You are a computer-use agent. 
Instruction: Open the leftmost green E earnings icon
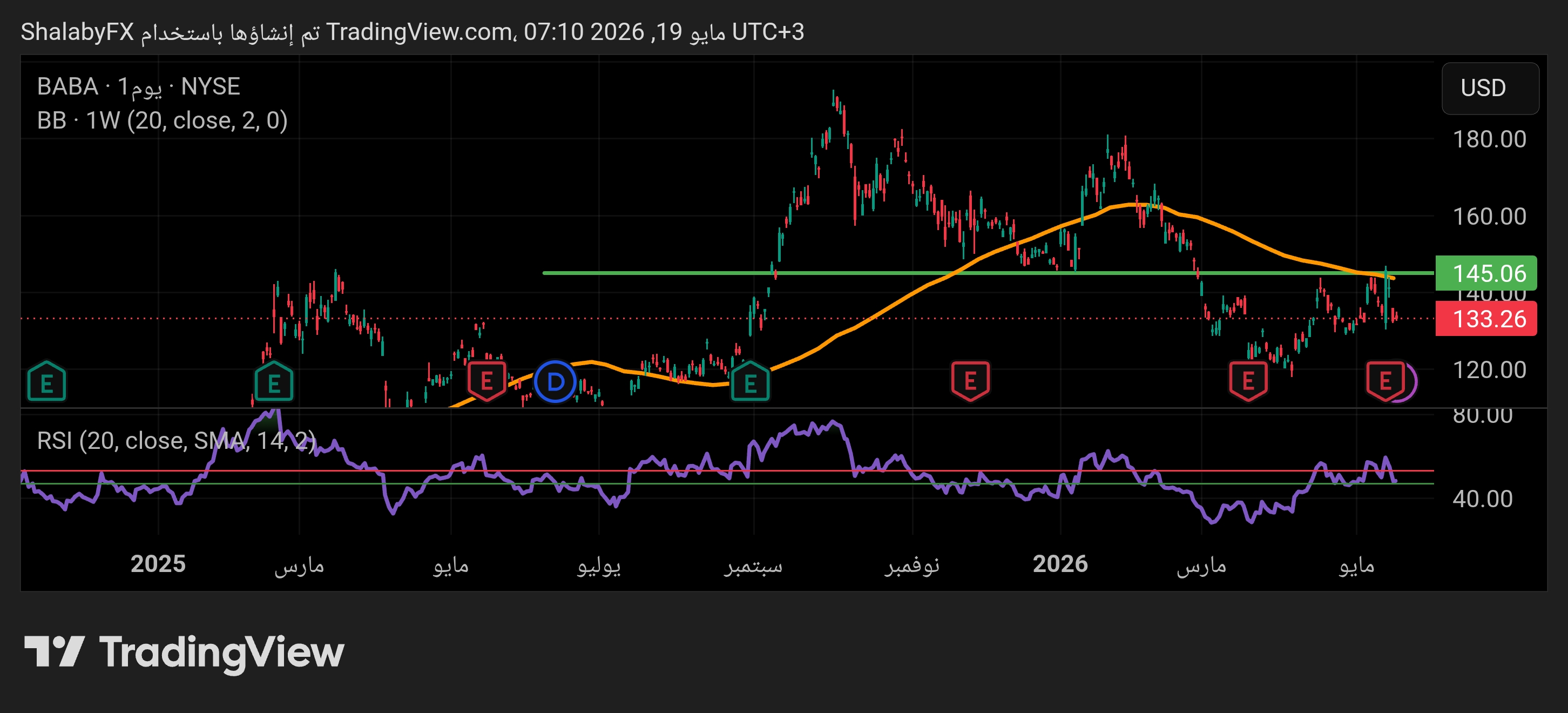pos(47,382)
